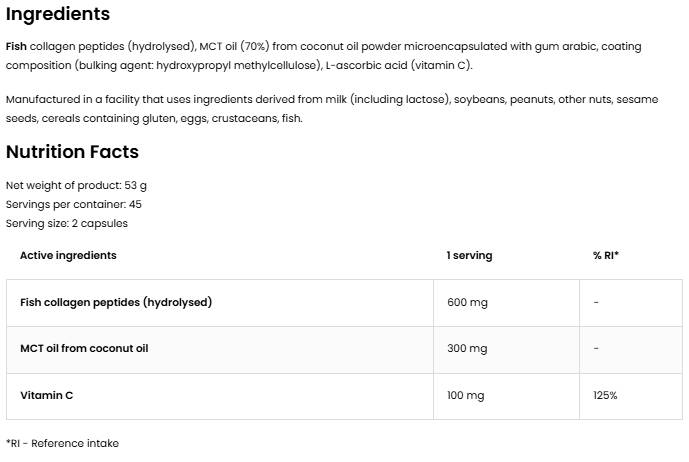Click the % RI* column header
The image size is (689, 462).
[605, 256]
